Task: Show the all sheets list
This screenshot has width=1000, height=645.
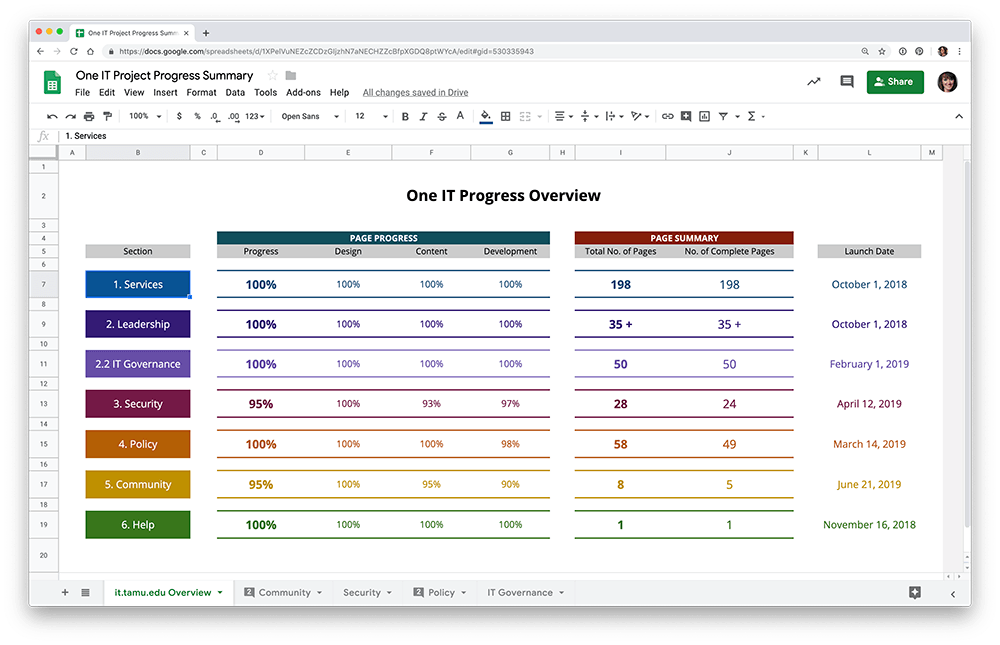Action: click(85, 593)
